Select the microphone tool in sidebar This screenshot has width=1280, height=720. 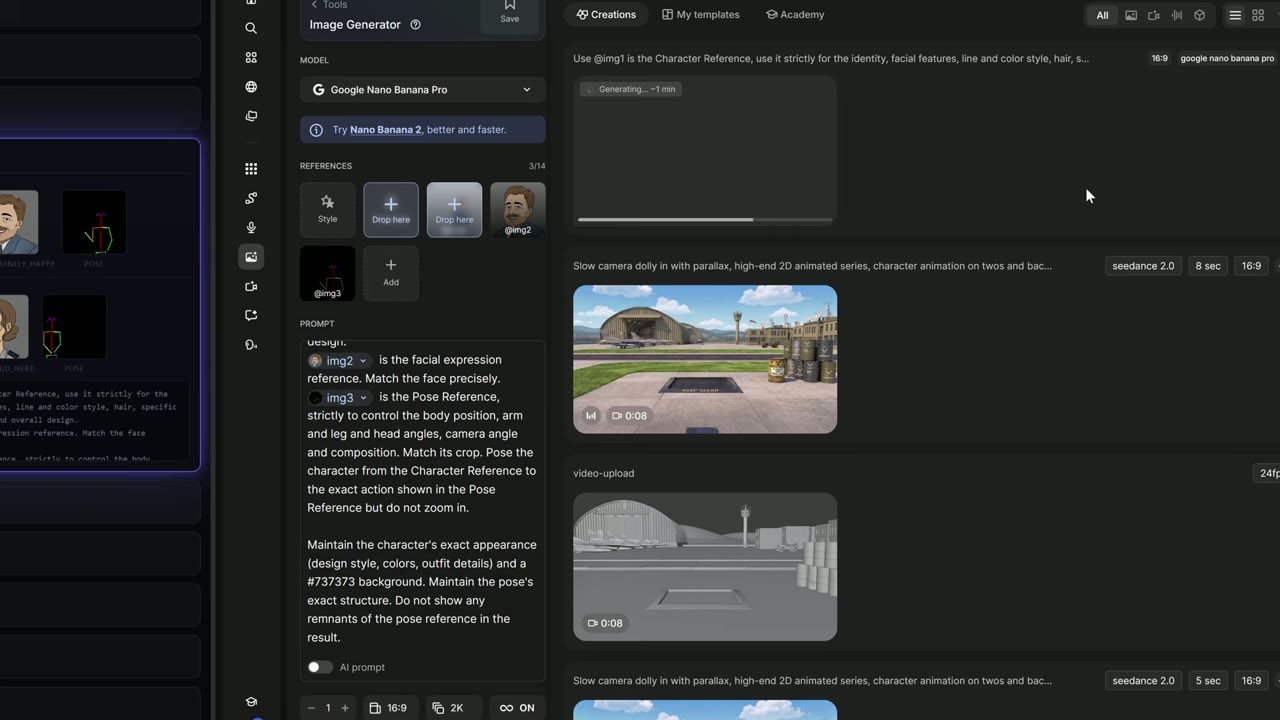pyautogui.click(x=251, y=228)
